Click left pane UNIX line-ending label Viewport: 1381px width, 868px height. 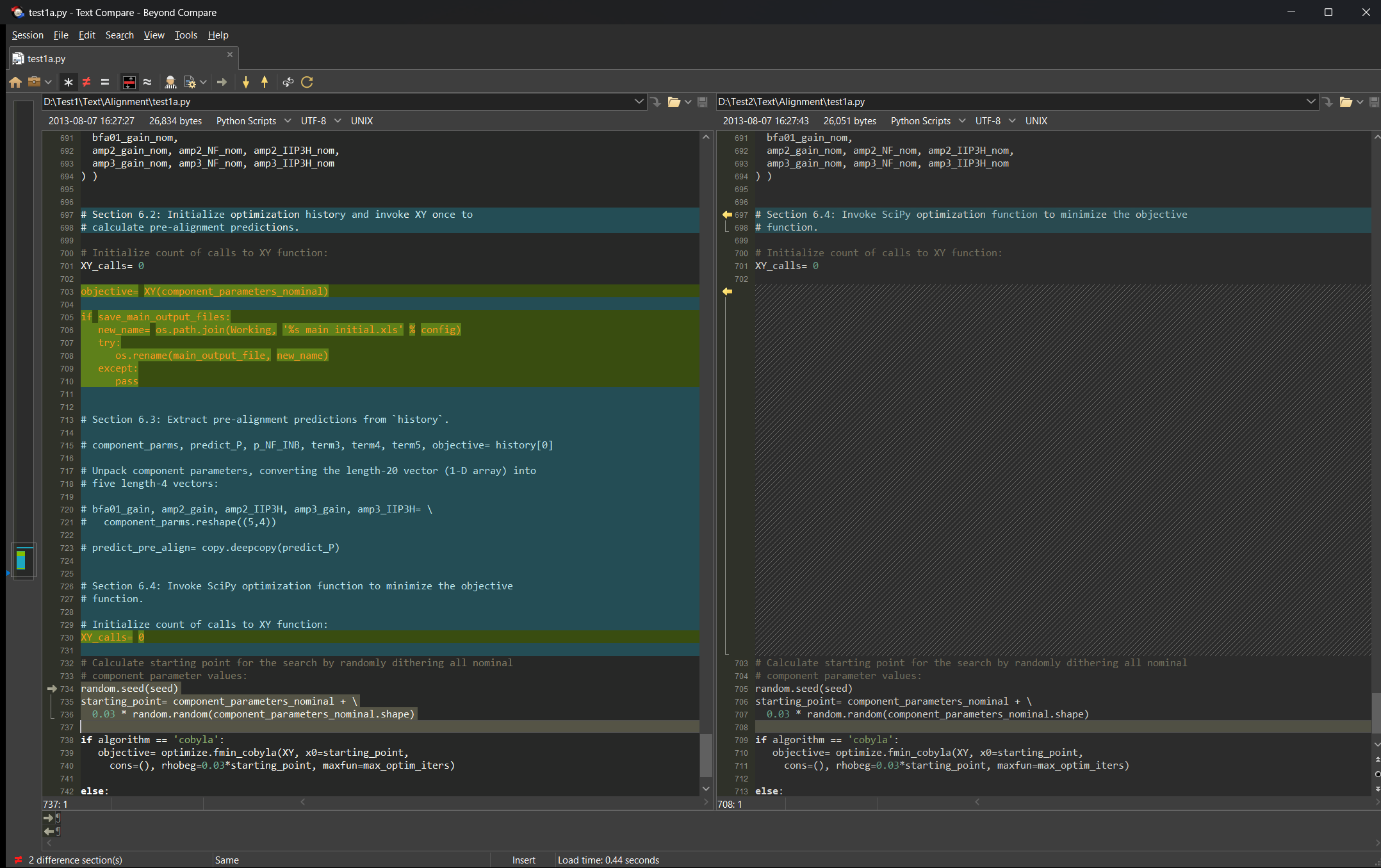pyautogui.click(x=362, y=121)
